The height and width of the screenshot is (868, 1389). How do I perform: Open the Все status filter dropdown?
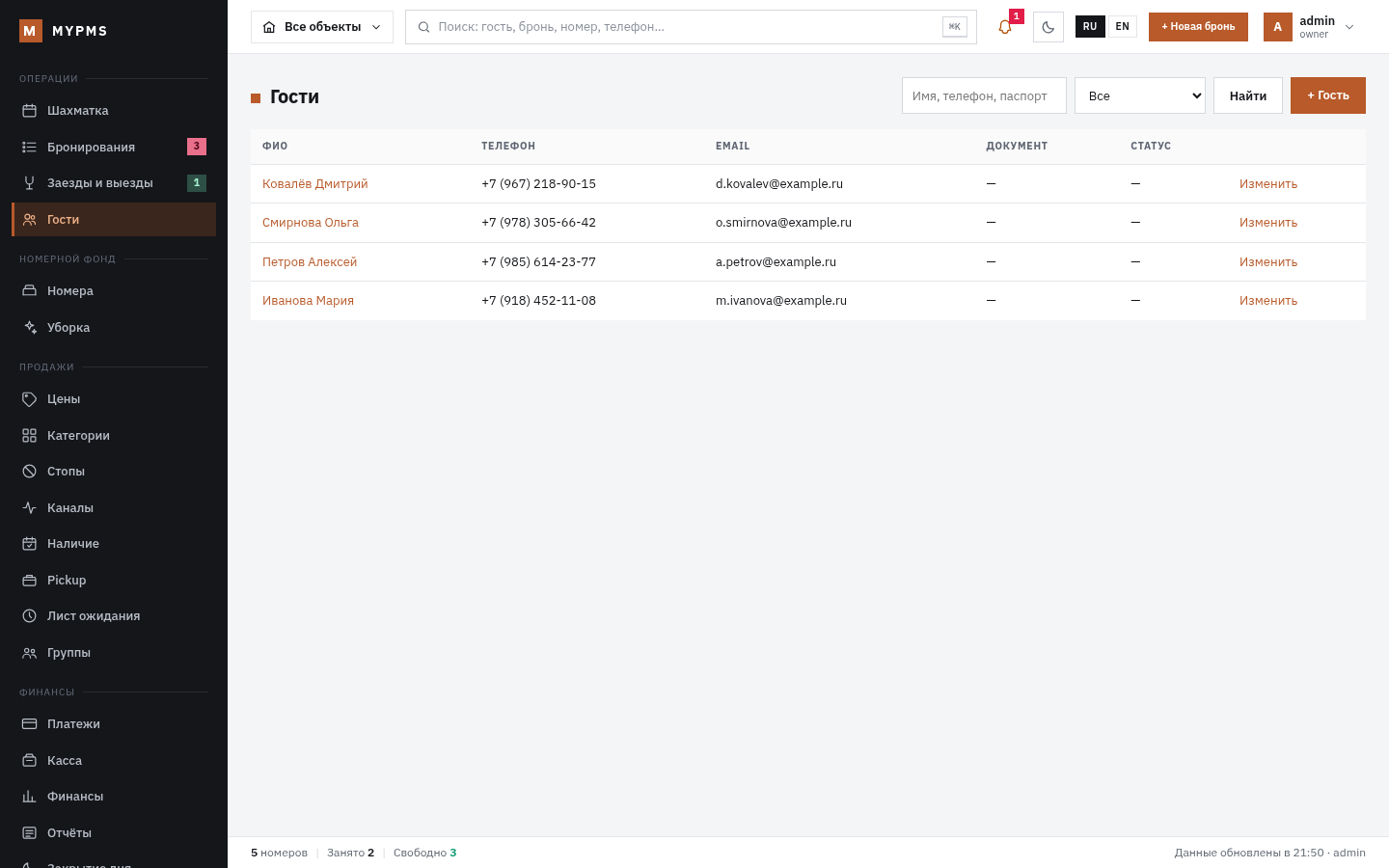click(1140, 95)
